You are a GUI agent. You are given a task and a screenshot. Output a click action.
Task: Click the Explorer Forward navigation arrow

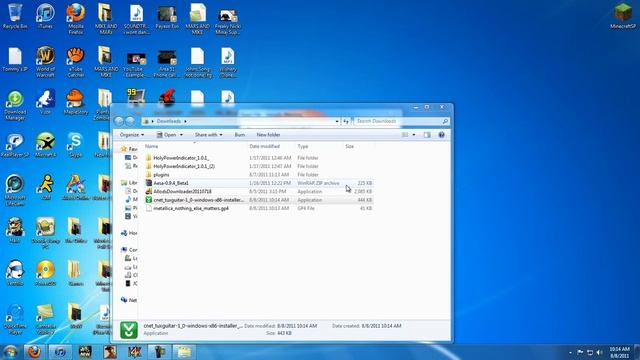tap(130, 121)
